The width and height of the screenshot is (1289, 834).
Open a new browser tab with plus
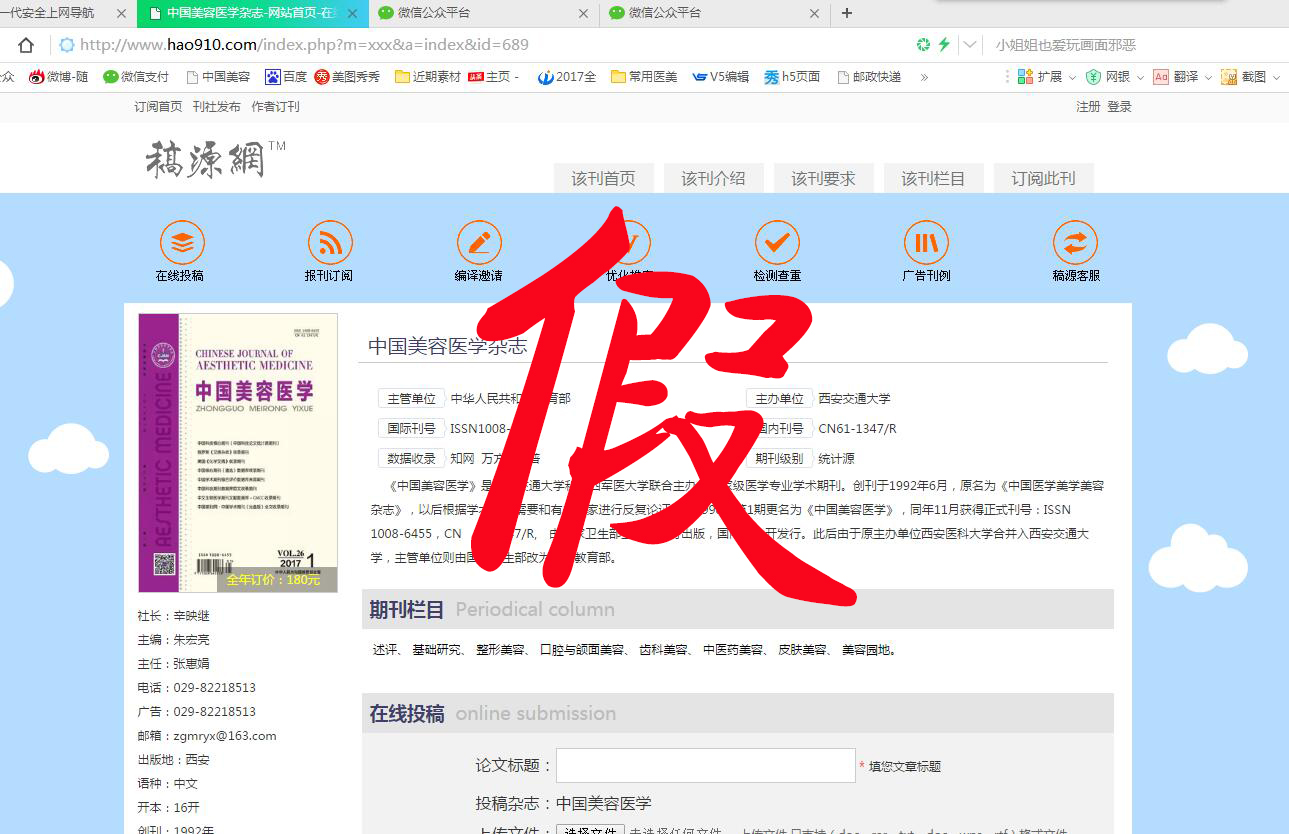coord(847,13)
